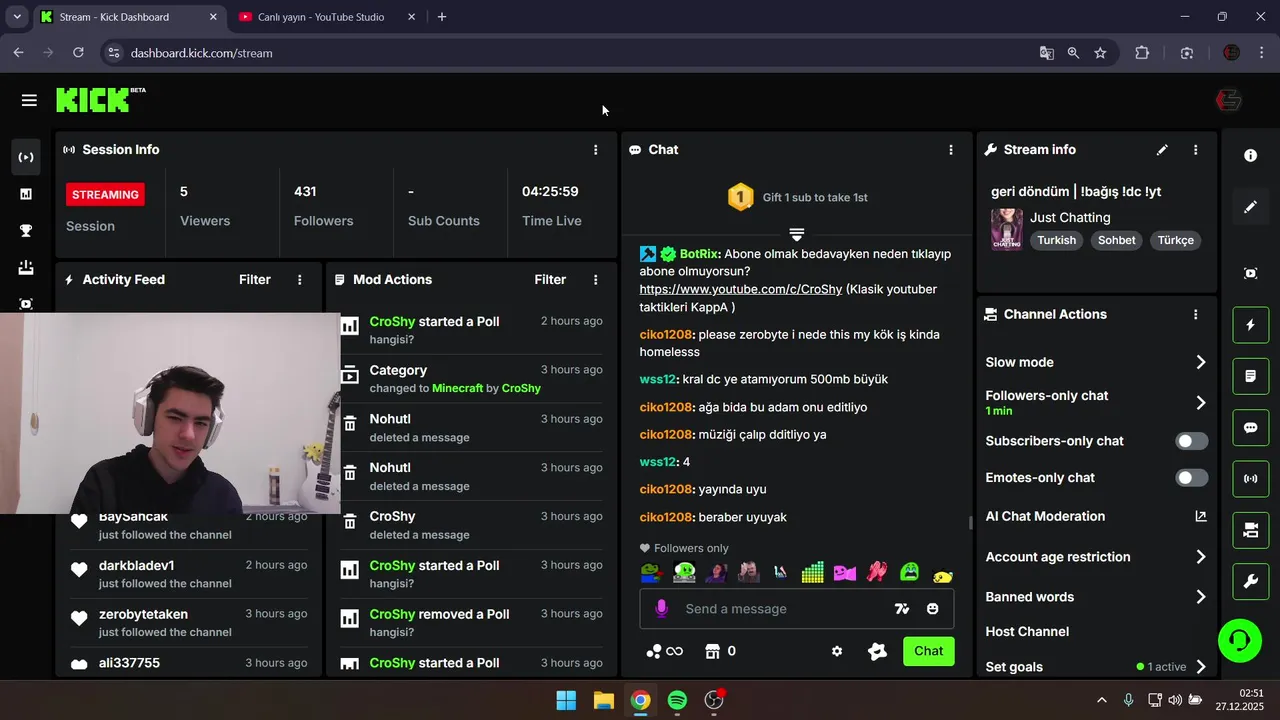Click the wrench widget icon in right rail
The height and width of the screenshot is (720, 1280).
1251,581
